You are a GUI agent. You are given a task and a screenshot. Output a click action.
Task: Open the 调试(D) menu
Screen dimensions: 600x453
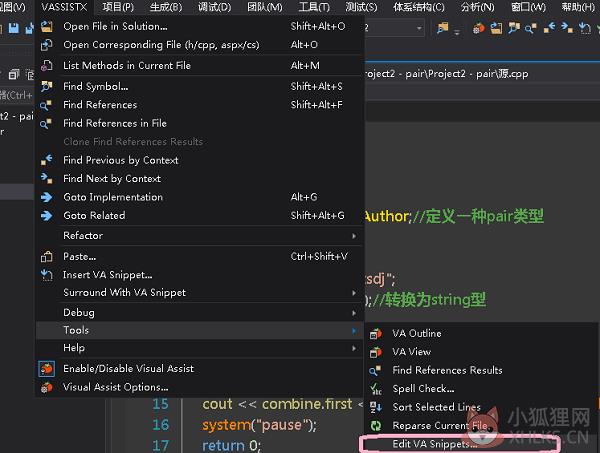[x=214, y=7]
